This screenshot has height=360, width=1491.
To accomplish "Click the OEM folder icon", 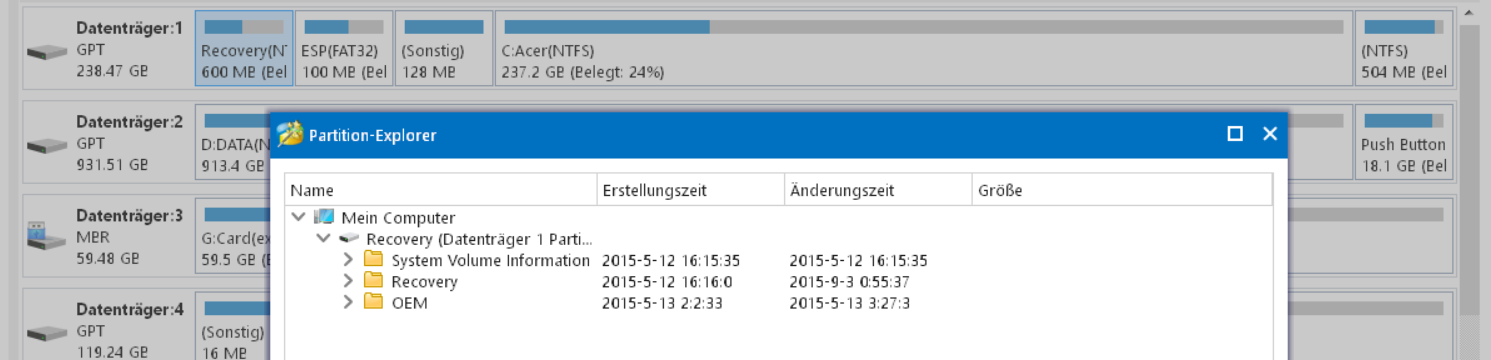I will click(374, 302).
